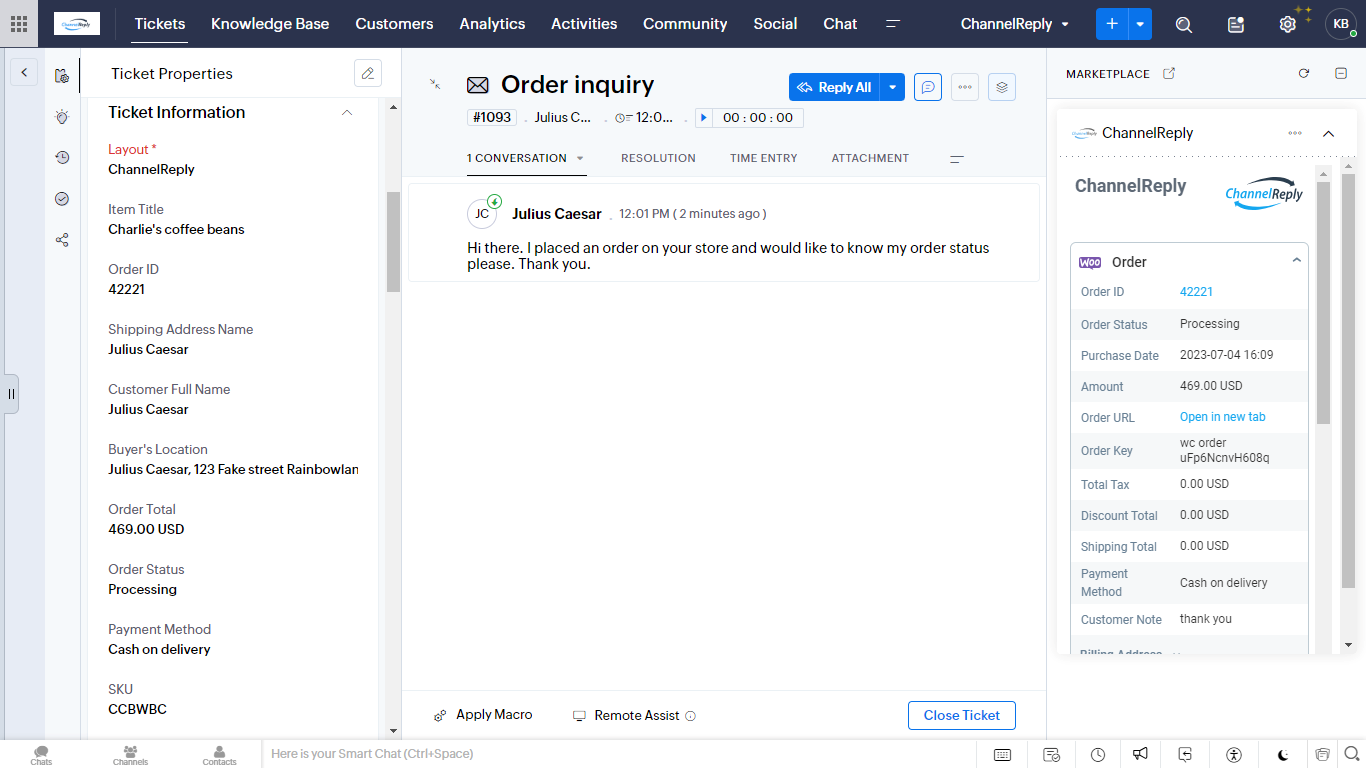Screen dimensions: 1366x768
Task: Toggle night mode moon icon in bottom bar
Action: point(1284,755)
